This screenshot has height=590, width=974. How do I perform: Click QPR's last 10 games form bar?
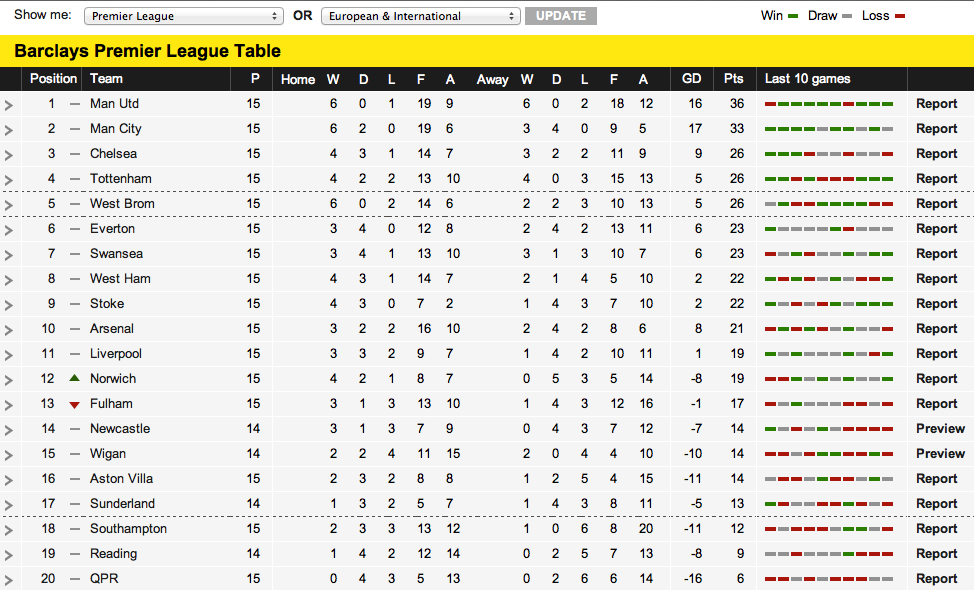click(828, 579)
